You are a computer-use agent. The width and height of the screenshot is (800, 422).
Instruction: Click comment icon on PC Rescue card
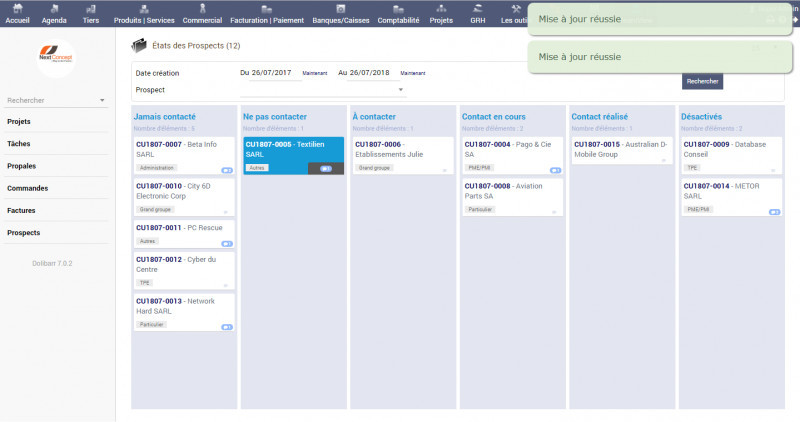pyautogui.click(x=227, y=244)
